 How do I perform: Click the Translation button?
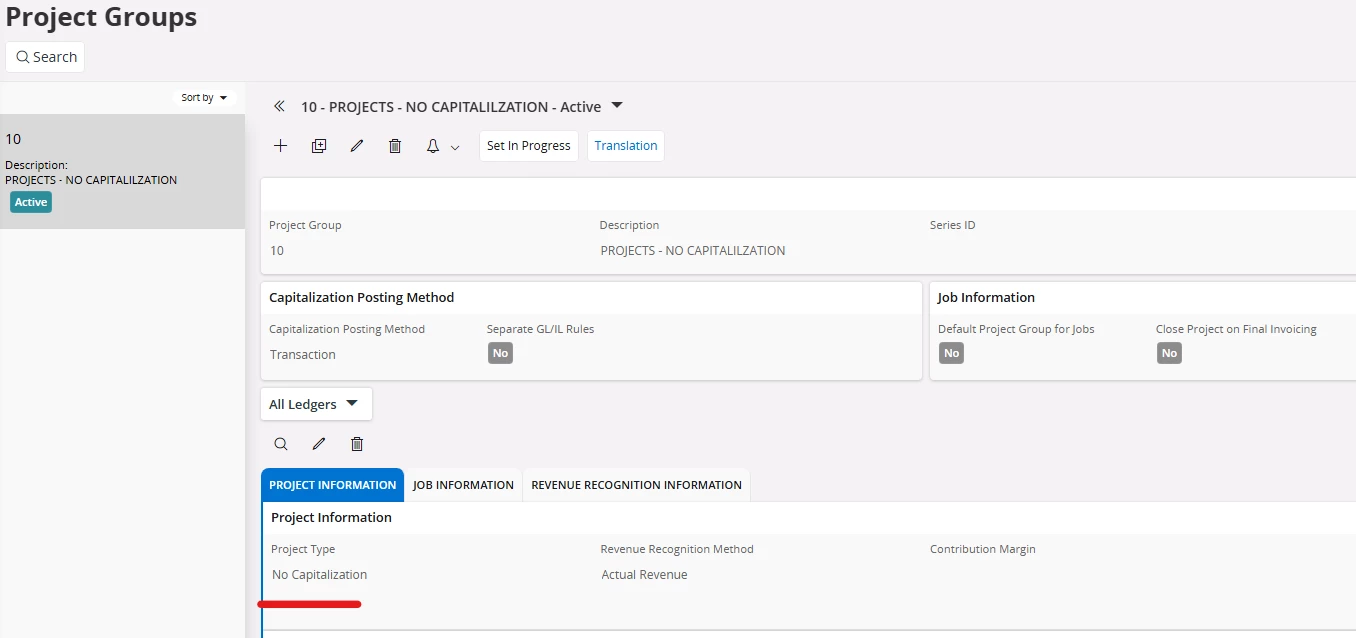[626, 146]
